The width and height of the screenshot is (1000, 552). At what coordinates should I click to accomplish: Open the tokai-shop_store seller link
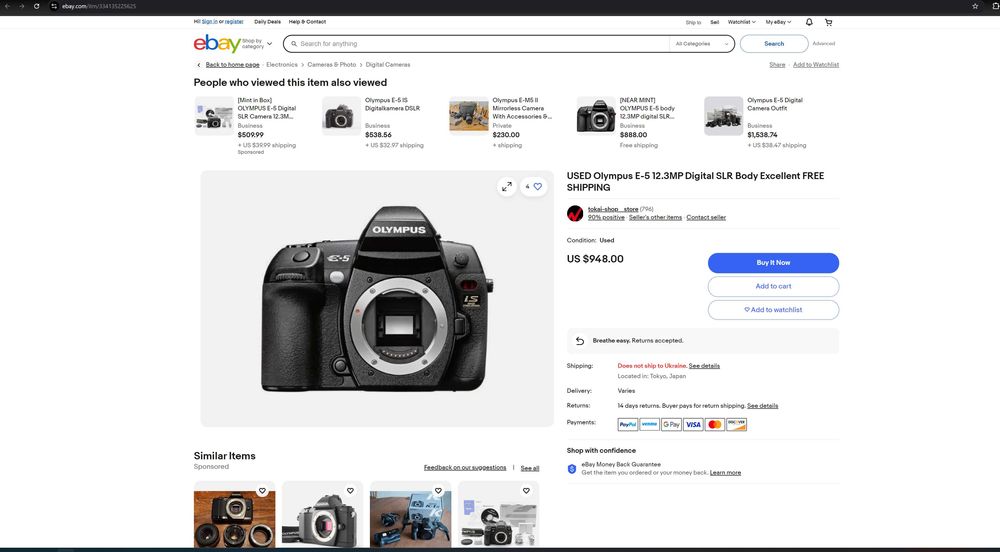(613, 209)
